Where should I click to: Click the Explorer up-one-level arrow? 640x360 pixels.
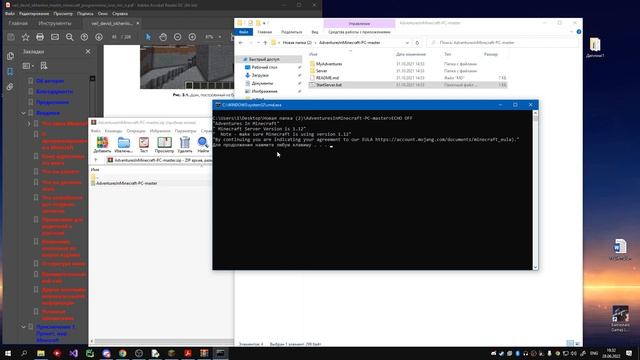click(265, 43)
